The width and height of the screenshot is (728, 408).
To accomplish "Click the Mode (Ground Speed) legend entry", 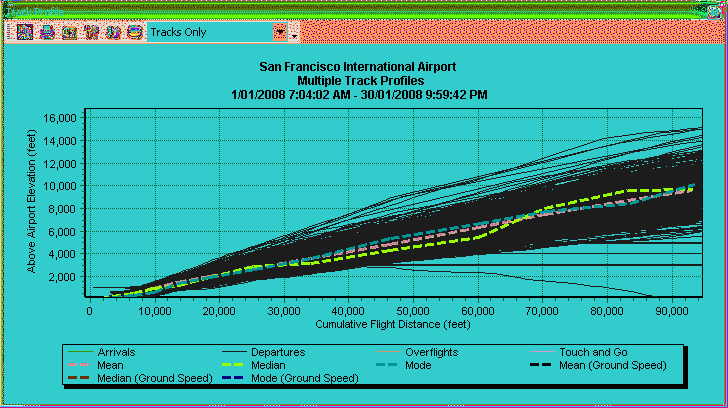I will tap(290, 378).
